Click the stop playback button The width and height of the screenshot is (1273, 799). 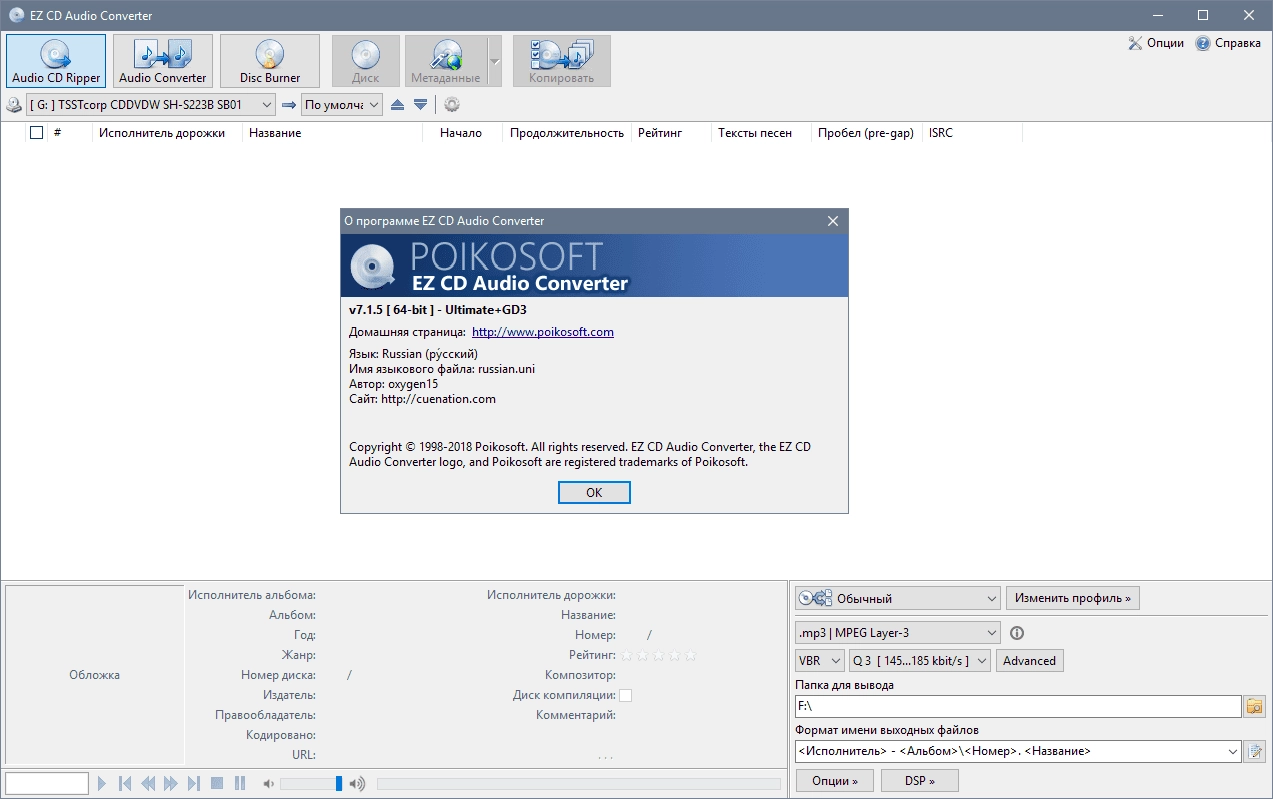[217, 783]
